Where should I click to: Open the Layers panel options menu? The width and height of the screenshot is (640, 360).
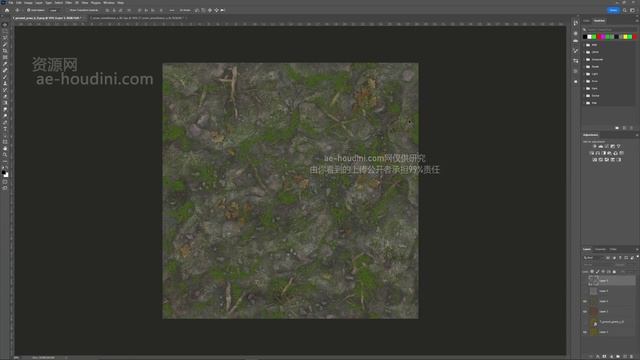tap(637, 249)
